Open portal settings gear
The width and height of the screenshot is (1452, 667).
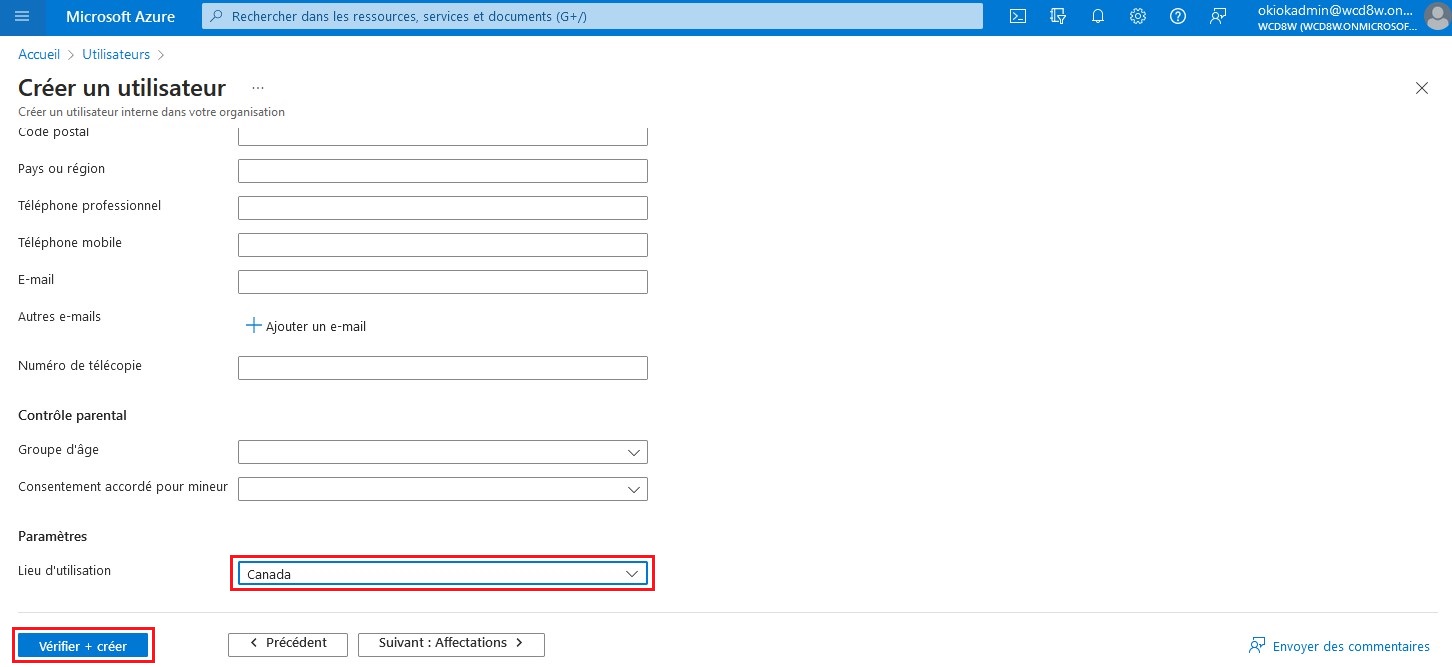coord(1138,17)
